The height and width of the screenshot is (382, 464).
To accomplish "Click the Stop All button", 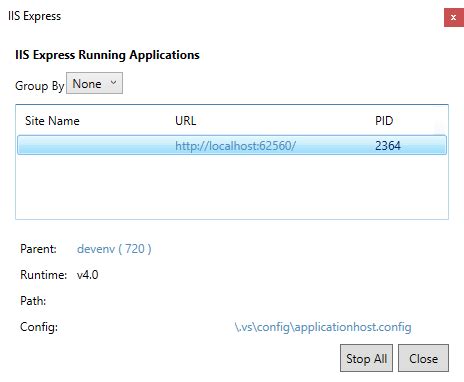I will 366,358.
